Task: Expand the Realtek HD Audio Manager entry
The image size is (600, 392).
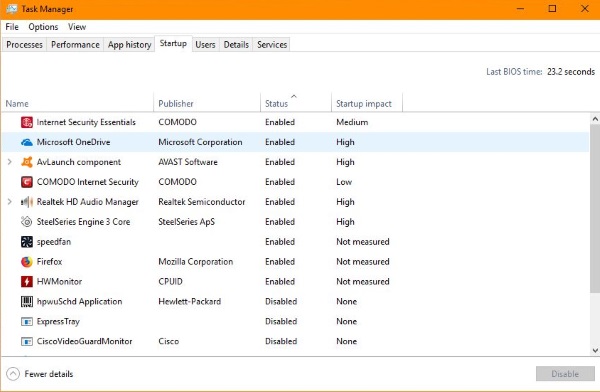Action: 10,202
